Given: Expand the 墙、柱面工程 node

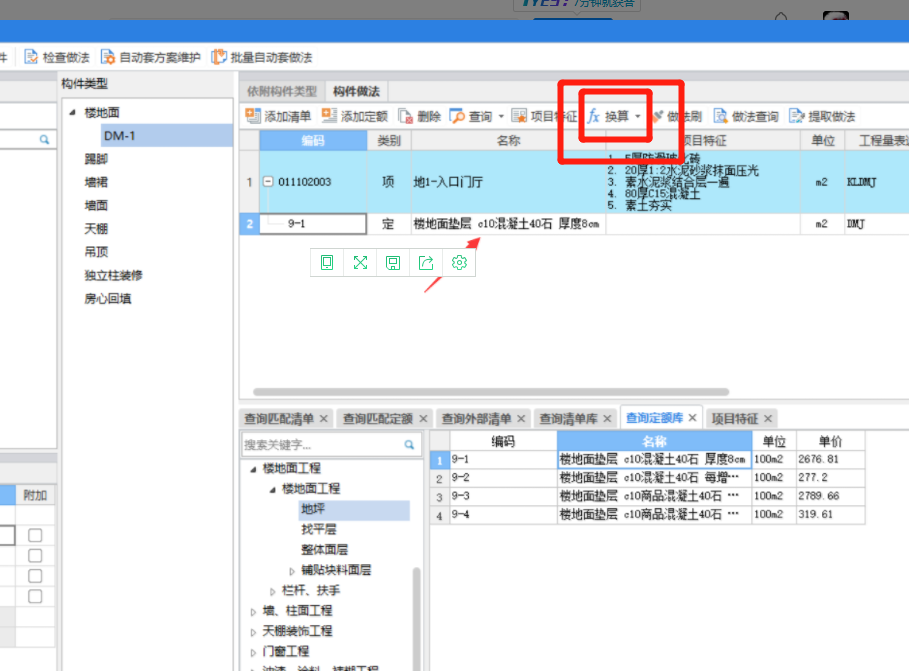Looking at the screenshot, I should pos(253,611).
